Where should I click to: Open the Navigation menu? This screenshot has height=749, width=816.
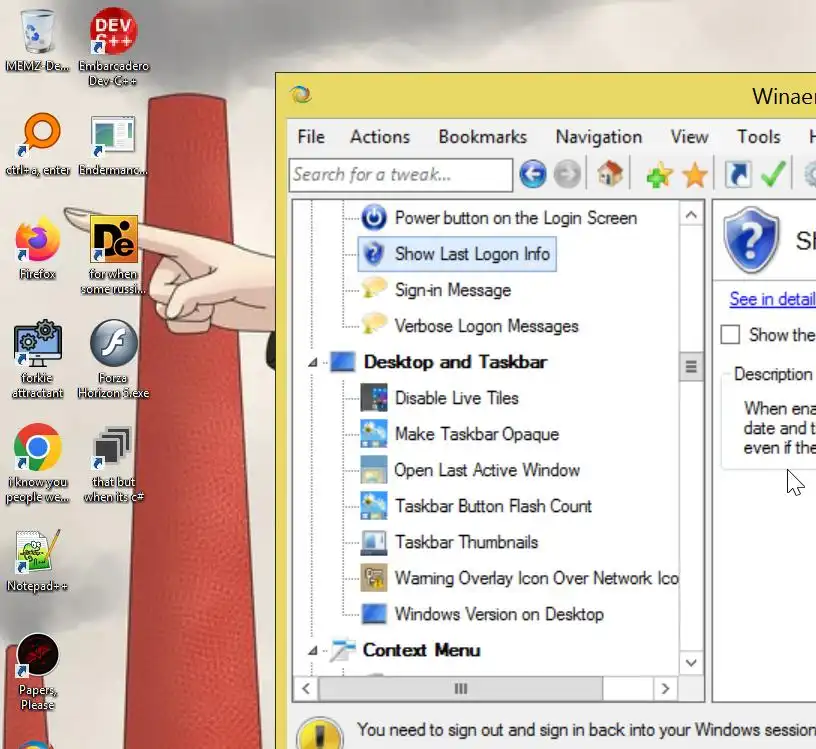pyautogui.click(x=598, y=137)
